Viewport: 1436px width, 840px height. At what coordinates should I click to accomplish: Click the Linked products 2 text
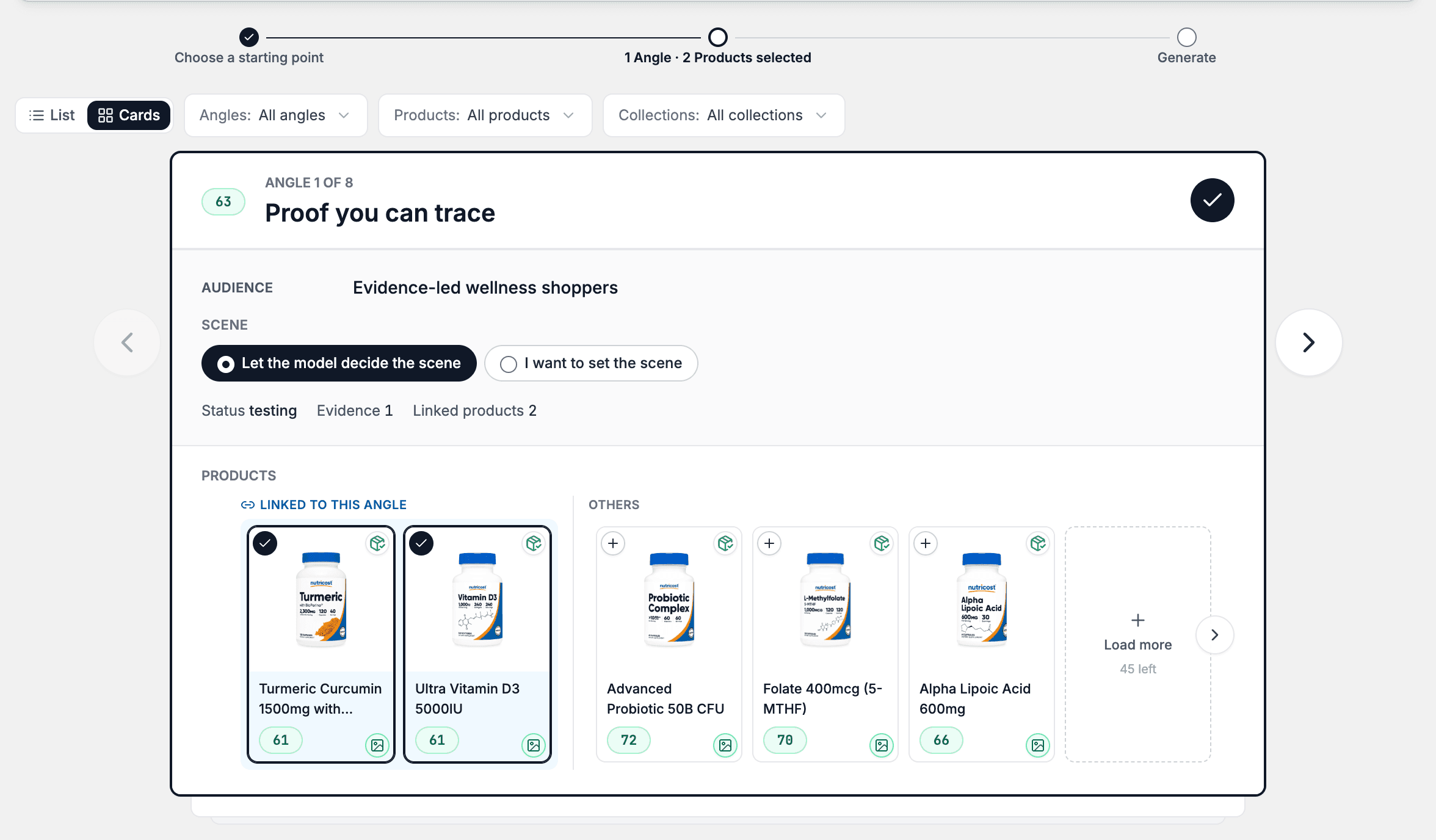pyautogui.click(x=474, y=411)
